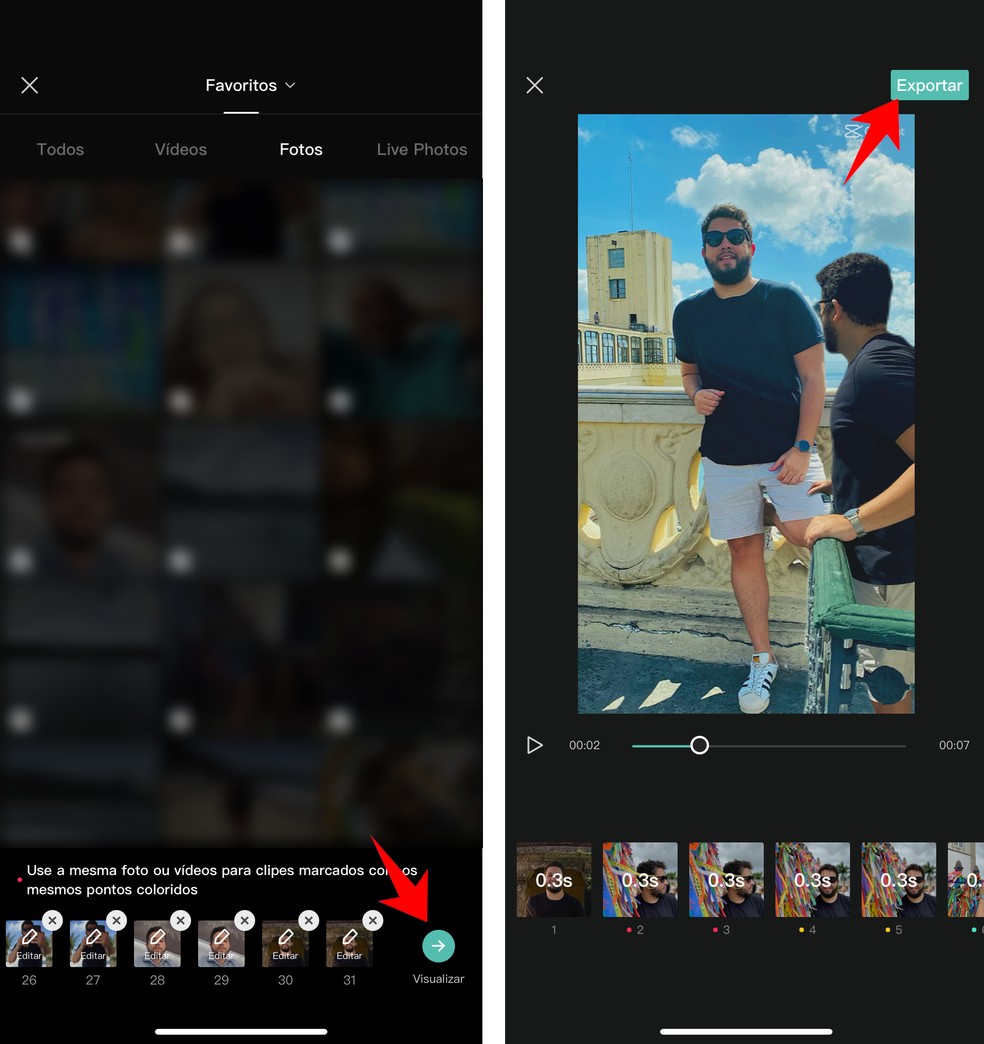Screen dimensions: 984x1044
Task: Tap Visualizar to preview the video
Action: [438, 946]
